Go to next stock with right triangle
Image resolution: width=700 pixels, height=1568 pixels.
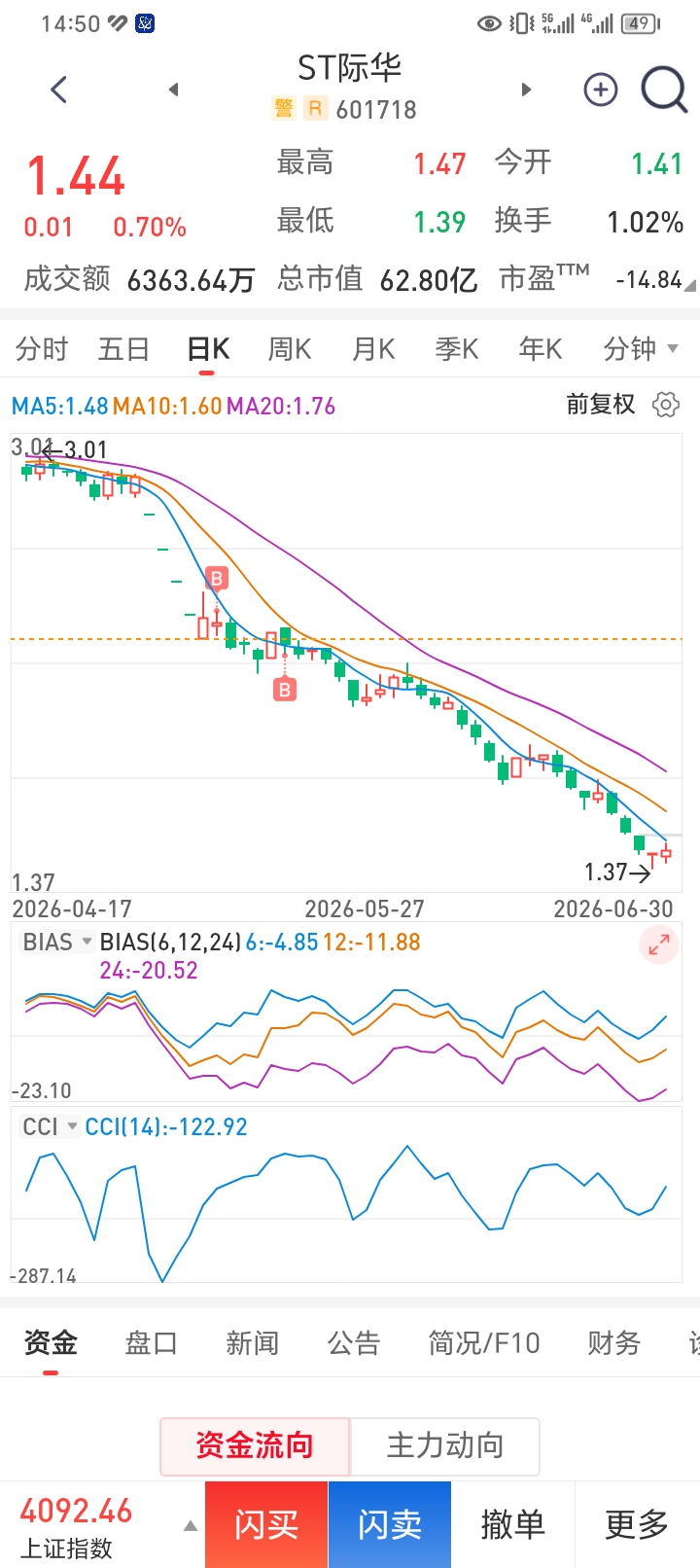(x=526, y=89)
